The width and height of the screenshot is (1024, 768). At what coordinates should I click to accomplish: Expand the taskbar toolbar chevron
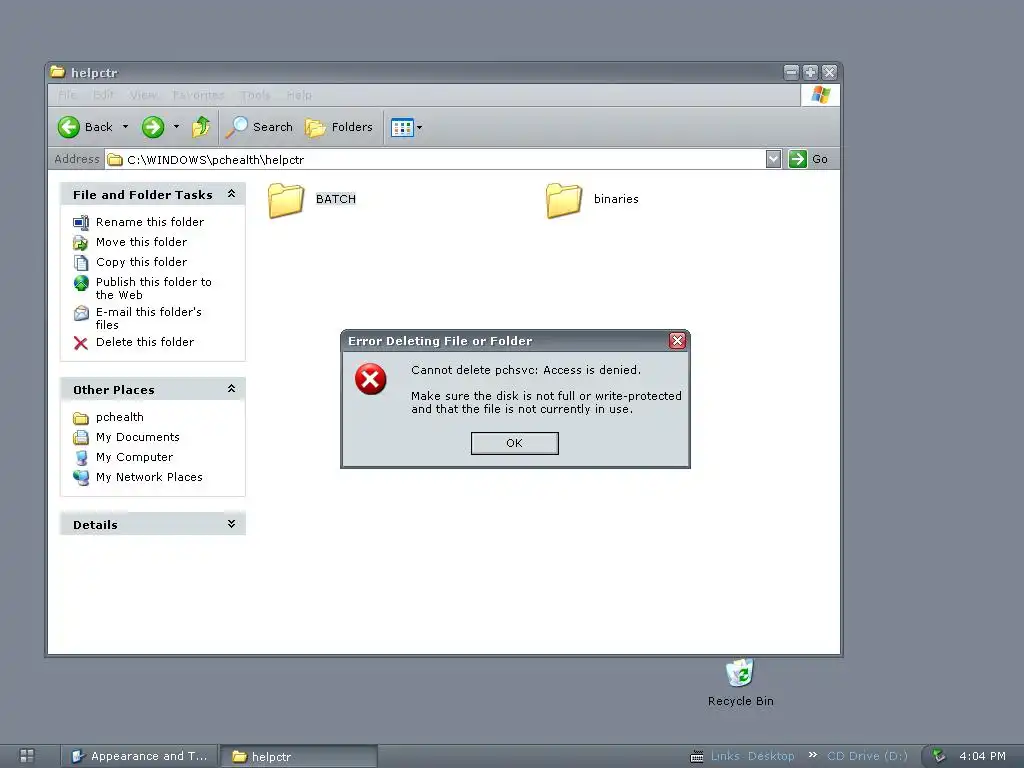tap(812, 755)
